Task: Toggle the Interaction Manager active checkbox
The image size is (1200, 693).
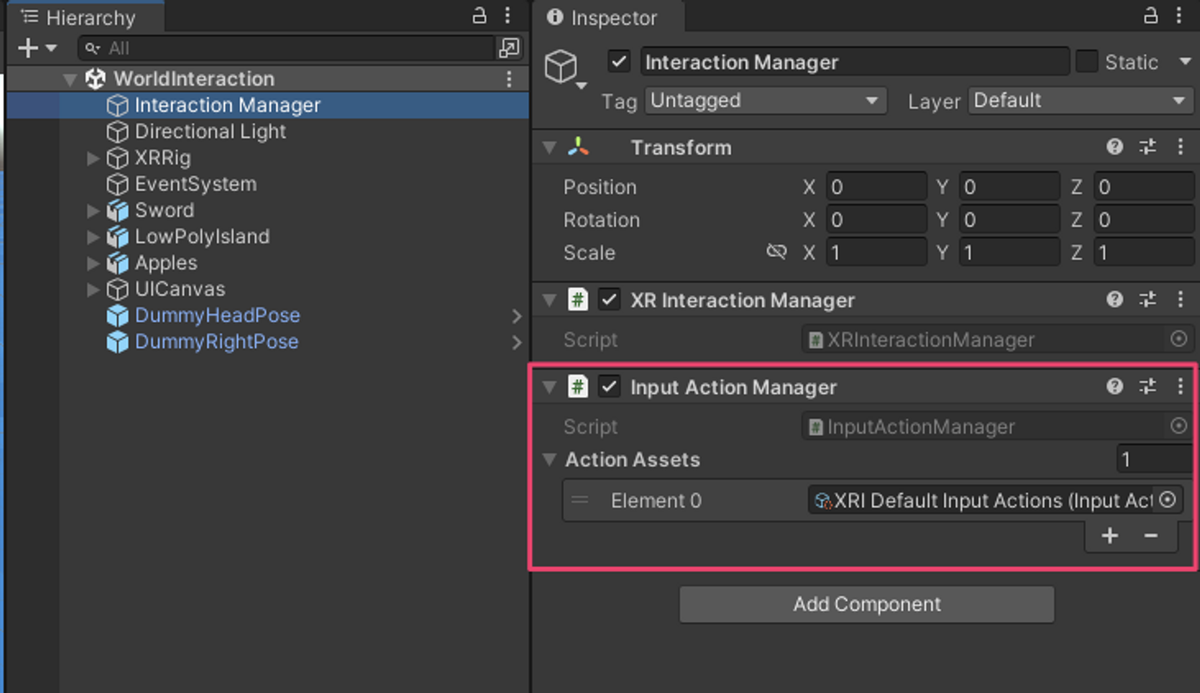Action: coord(619,62)
